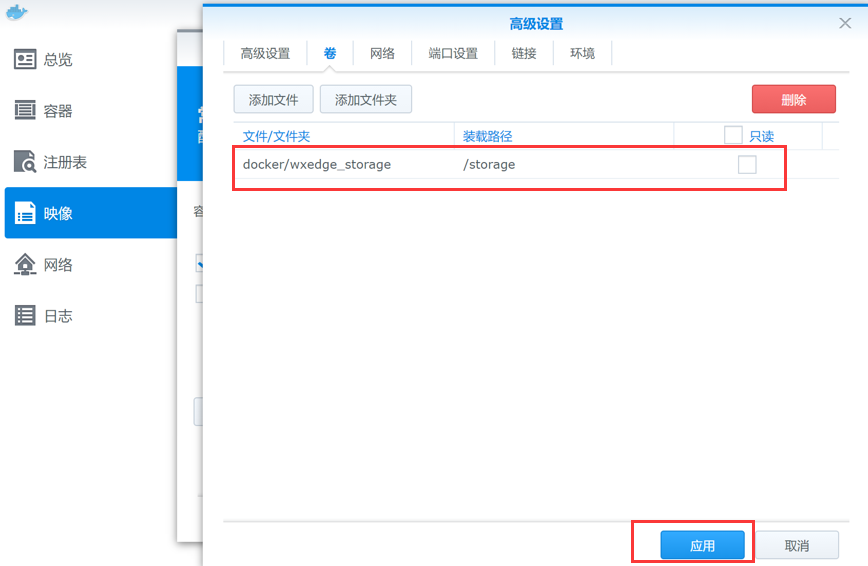Click the /storage mount path cell

[x=489, y=164]
